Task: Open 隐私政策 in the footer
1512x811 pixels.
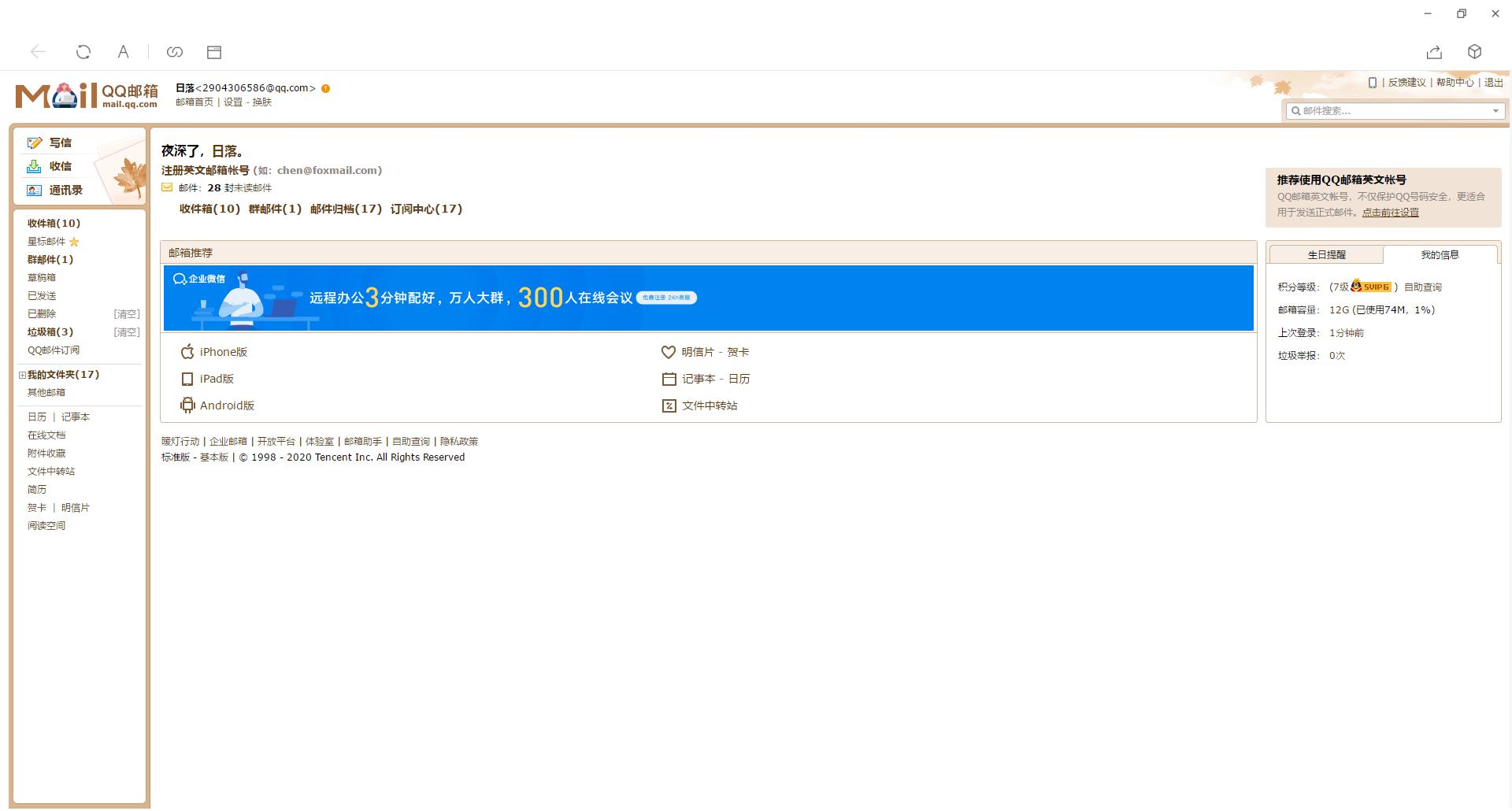Action: [459, 442]
